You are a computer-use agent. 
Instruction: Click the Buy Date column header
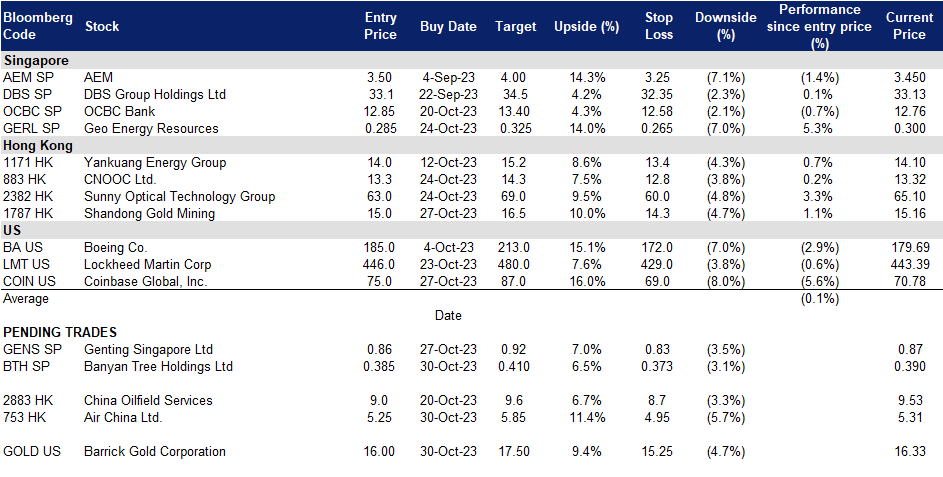pos(448,27)
